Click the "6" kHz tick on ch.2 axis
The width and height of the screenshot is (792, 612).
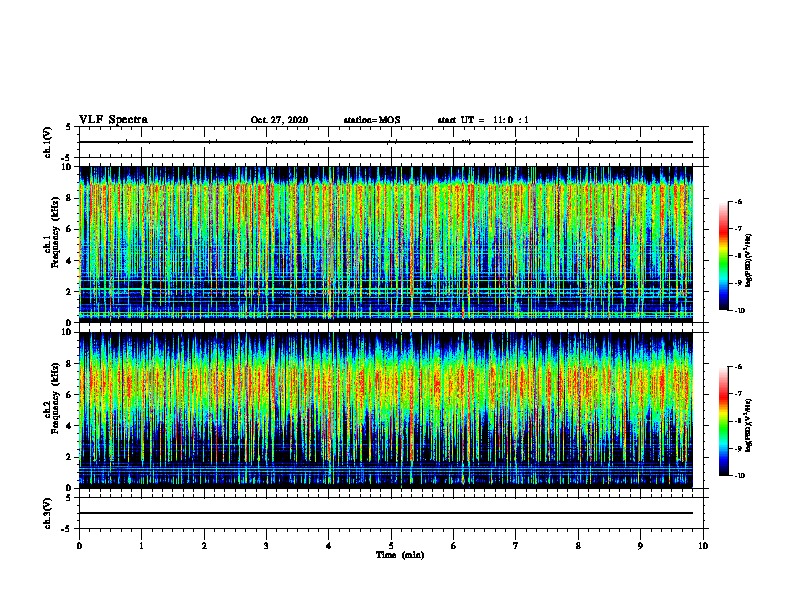pyautogui.click(x=69, y=395)
